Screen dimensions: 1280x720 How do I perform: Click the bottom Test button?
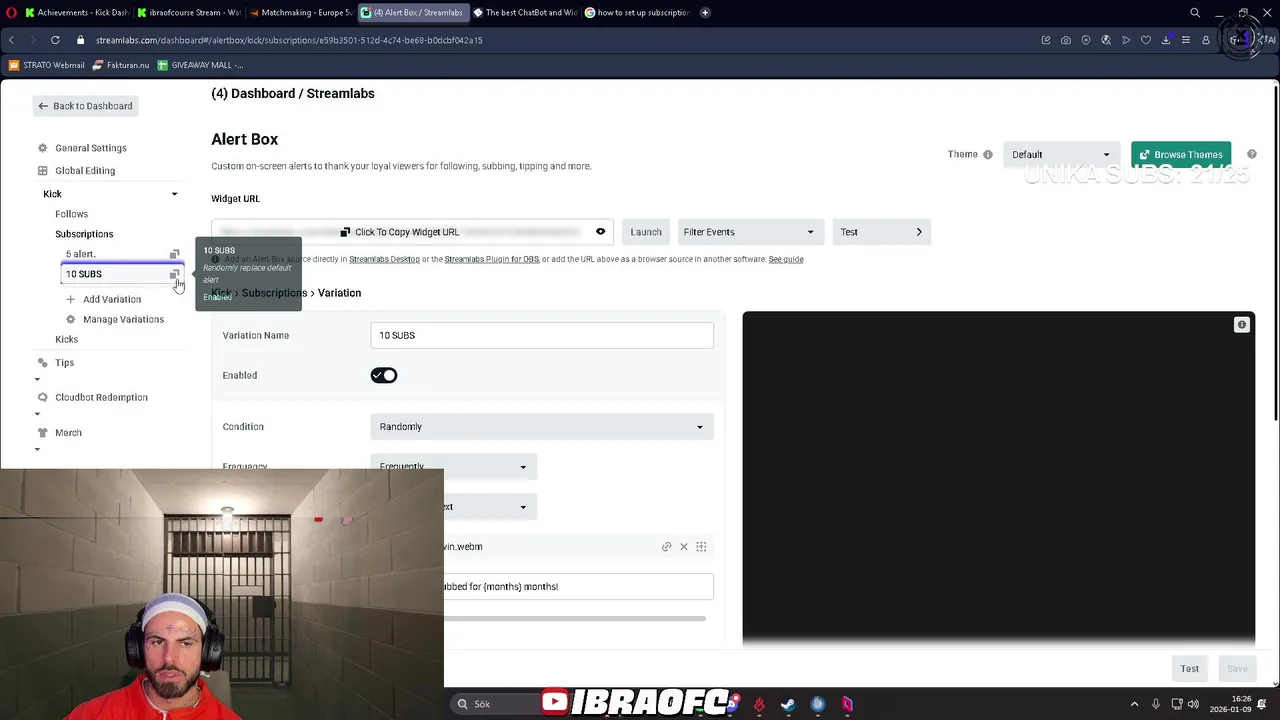click(x=1189, y=669)
